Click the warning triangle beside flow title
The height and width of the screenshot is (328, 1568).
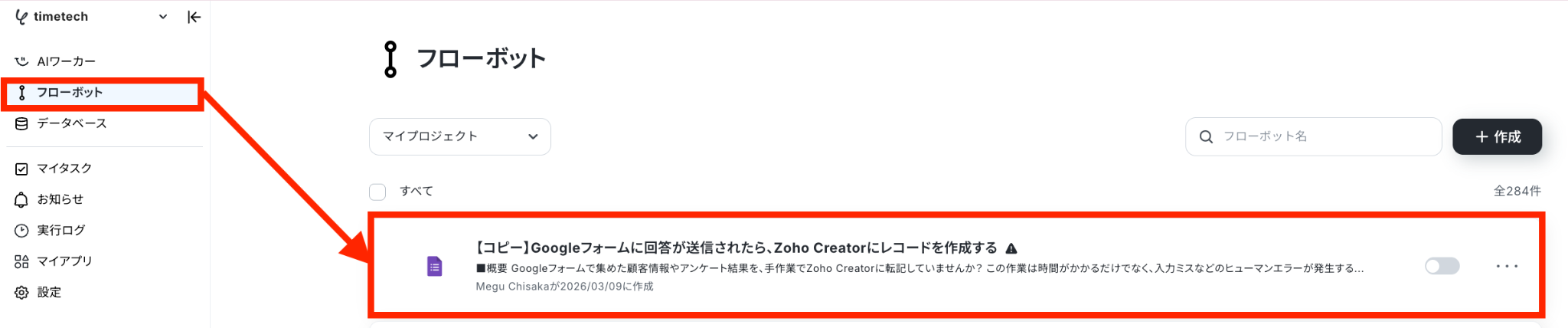1011,248
